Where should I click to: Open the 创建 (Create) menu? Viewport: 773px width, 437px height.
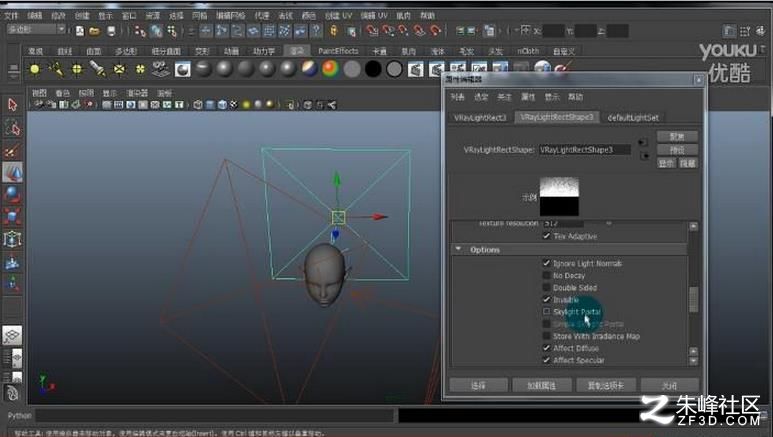(82, 16)
